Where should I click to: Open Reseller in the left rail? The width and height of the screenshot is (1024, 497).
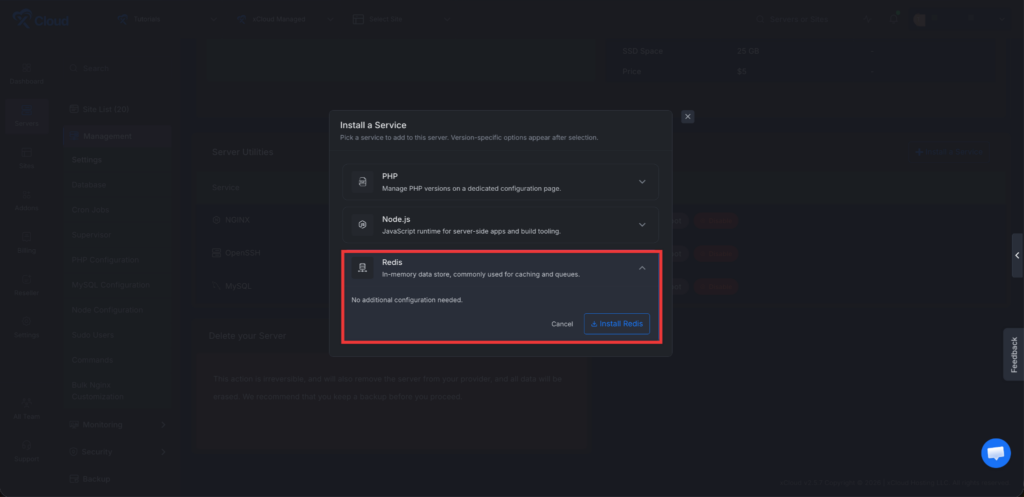[x=27, y=285]
